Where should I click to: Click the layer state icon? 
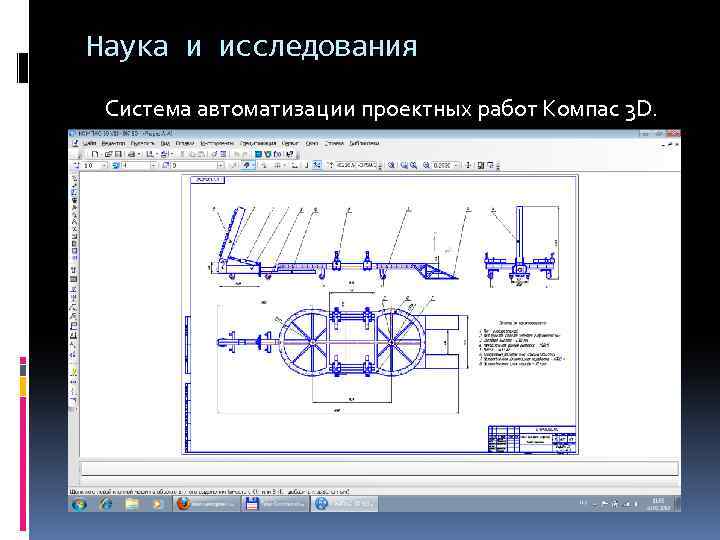click(115, 165)
